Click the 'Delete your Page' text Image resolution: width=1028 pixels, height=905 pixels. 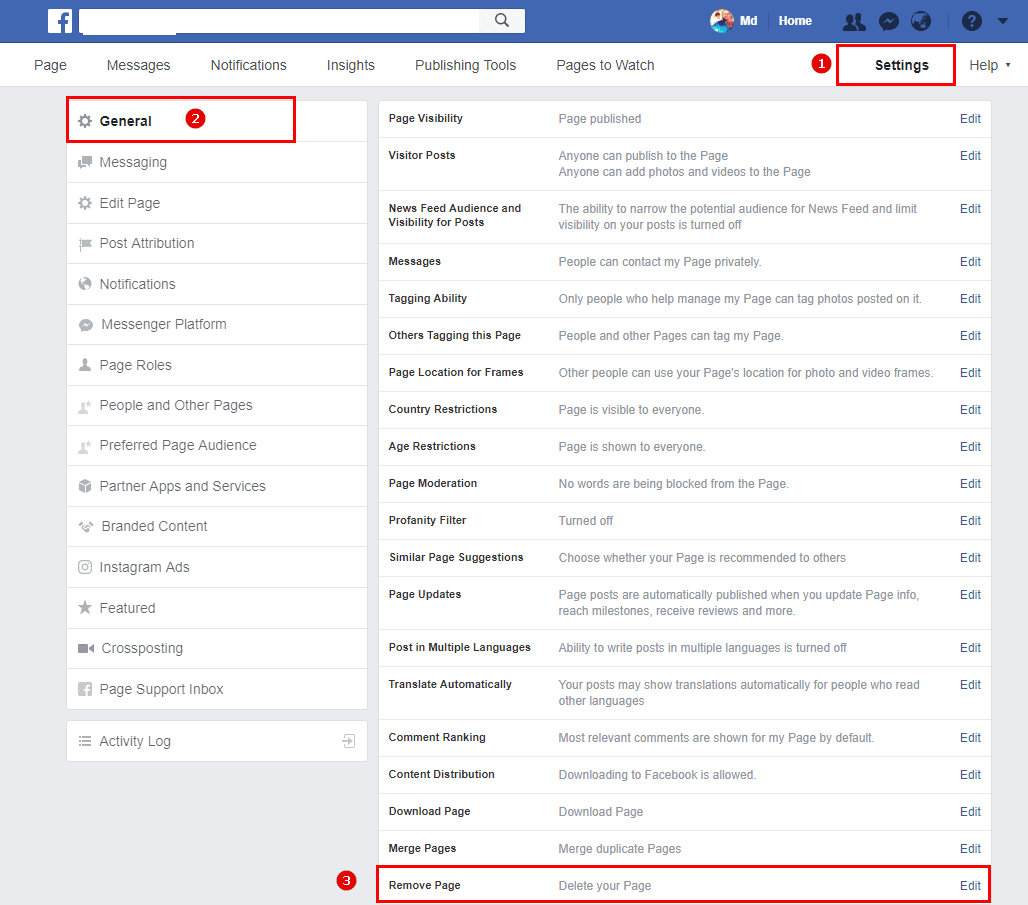(x=604, y=886)
